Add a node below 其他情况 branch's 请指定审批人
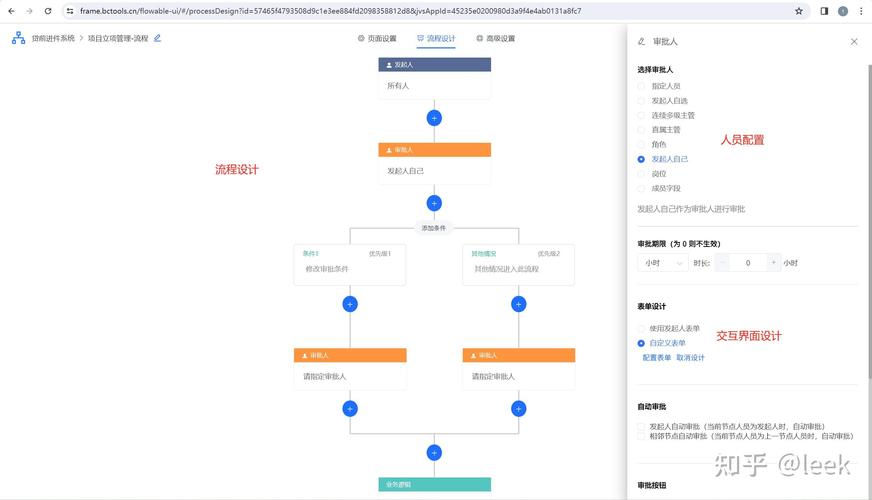Viewport: 872px width, 500px height. 519,409
